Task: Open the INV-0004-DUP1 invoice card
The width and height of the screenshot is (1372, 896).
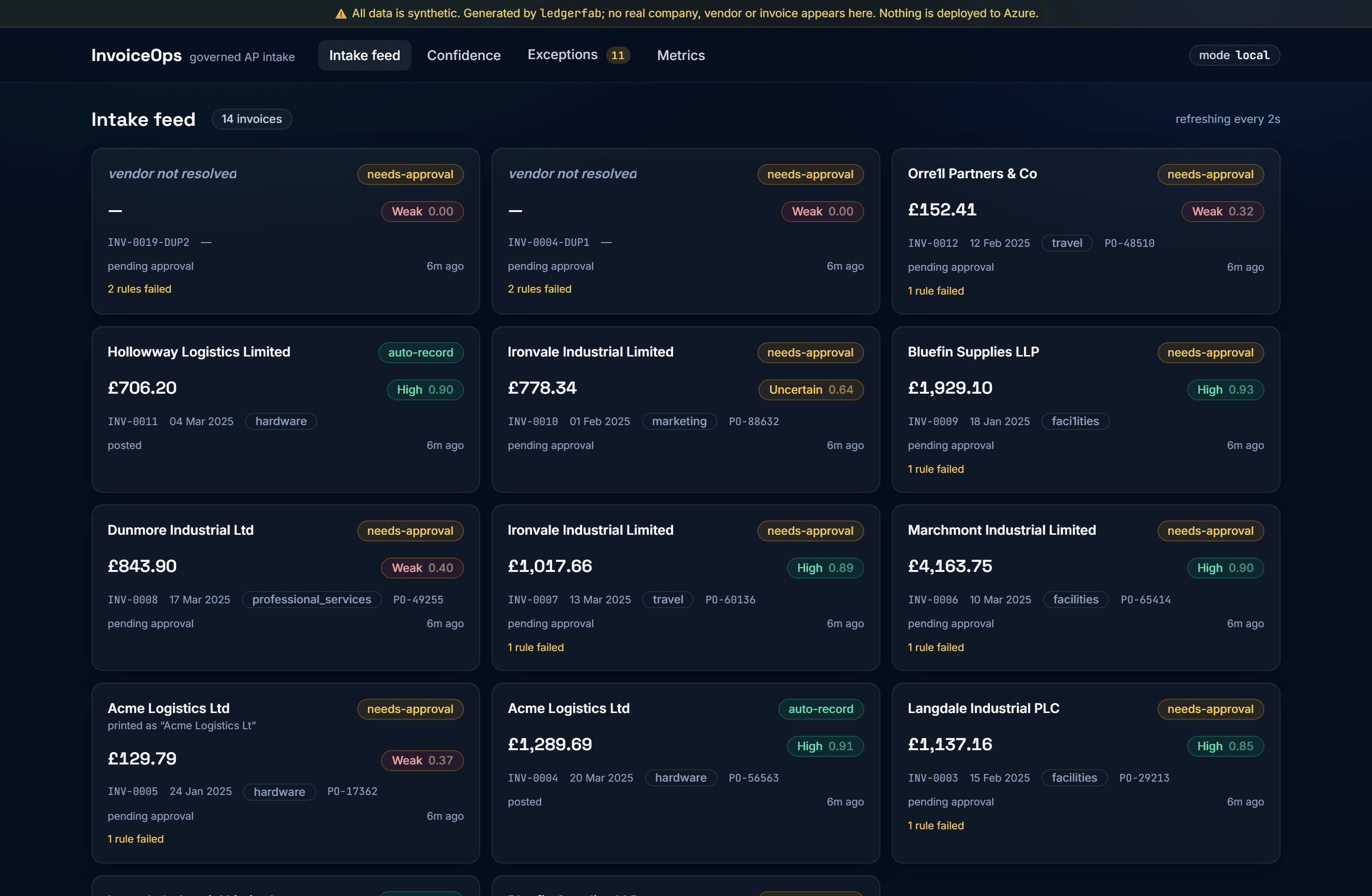Action: point(686,231)
